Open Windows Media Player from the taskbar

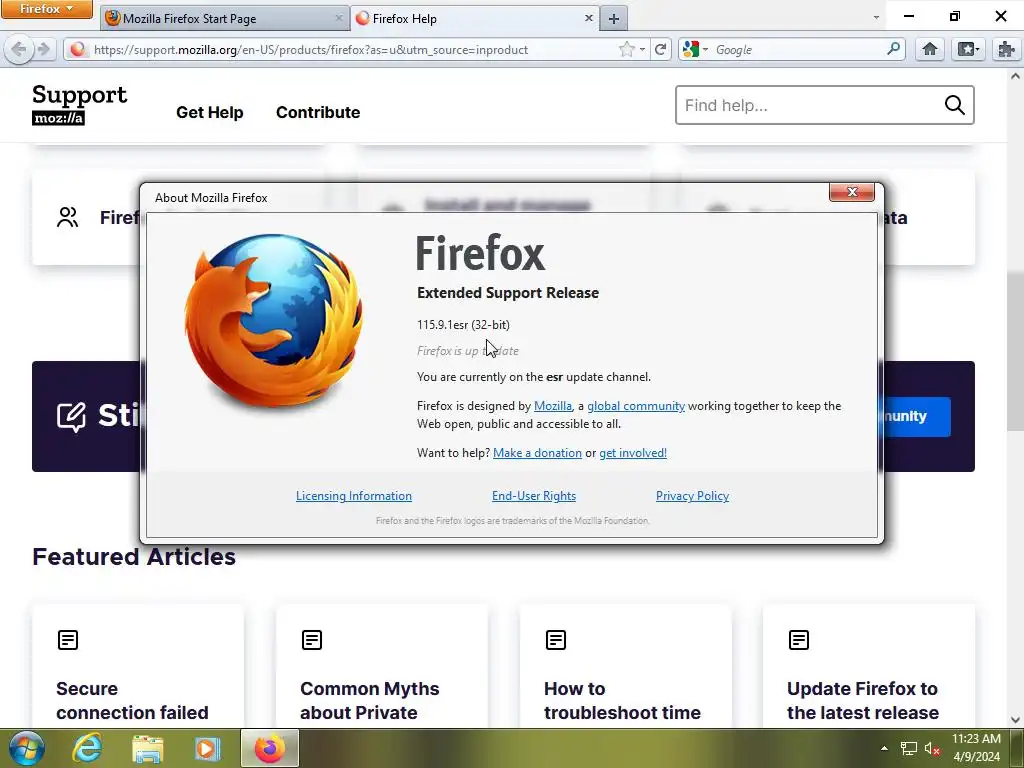coord(208,748)
